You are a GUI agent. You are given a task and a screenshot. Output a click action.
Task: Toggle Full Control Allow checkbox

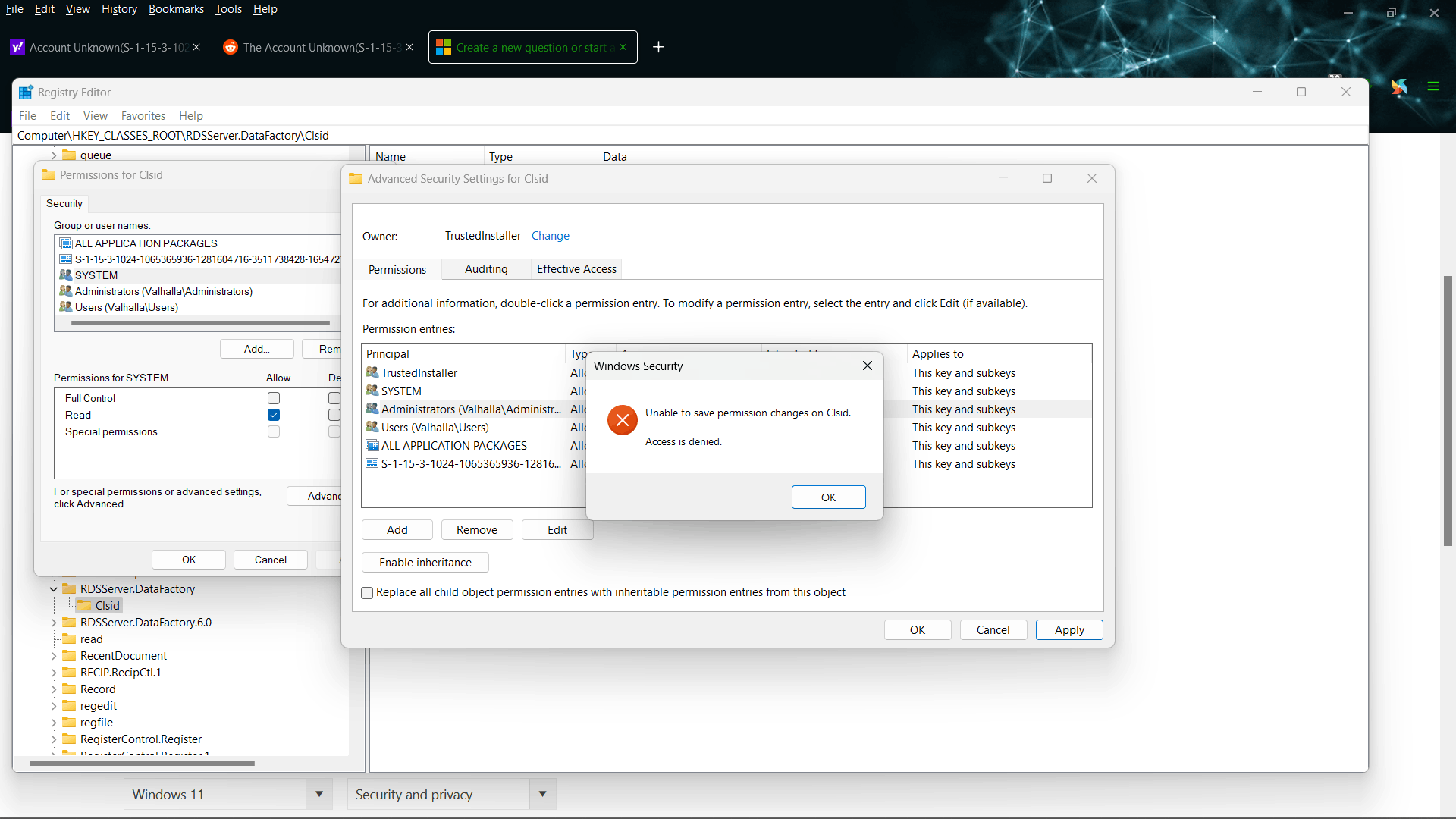274,398
